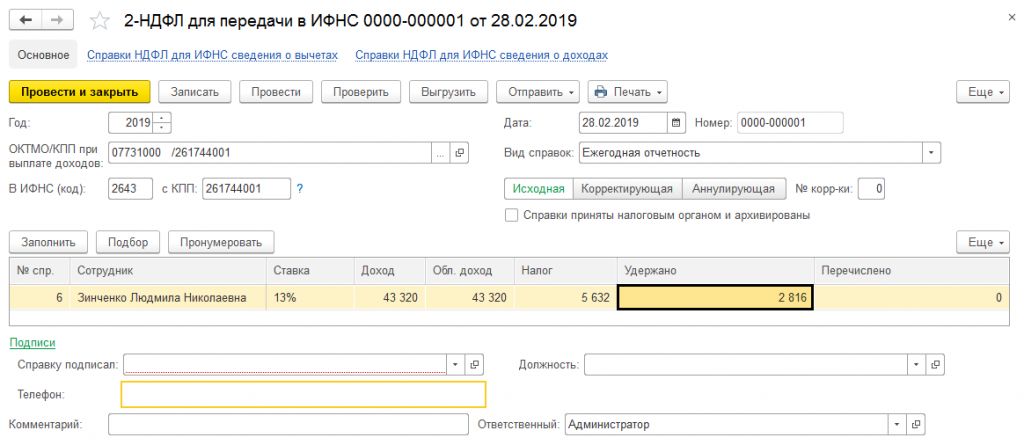Open the Печать dropdown menu
Viewport: 1024px width, 445px height.
click(x=628, y=92)
